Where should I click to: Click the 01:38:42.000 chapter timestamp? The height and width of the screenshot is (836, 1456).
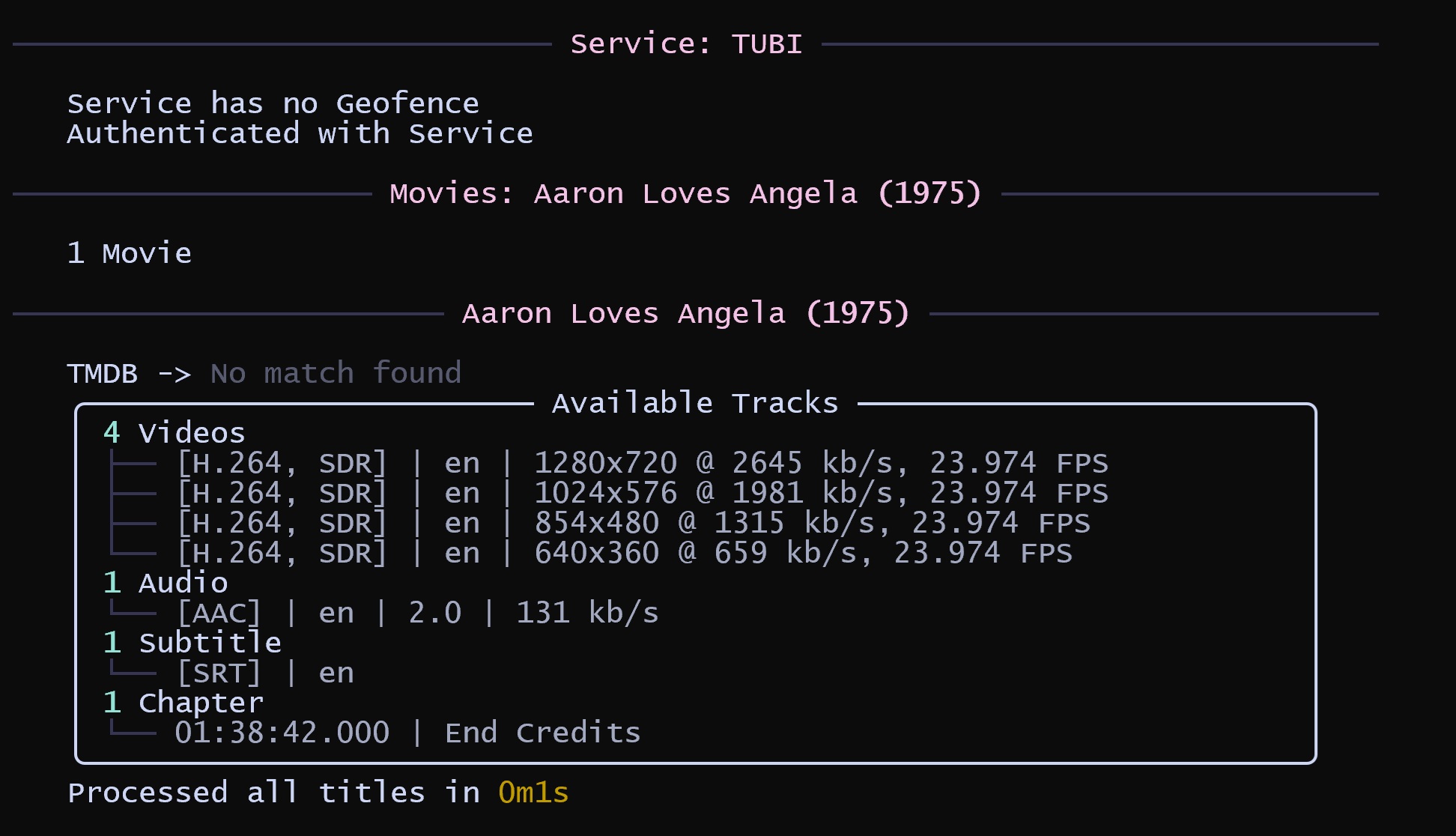[282, 733]
